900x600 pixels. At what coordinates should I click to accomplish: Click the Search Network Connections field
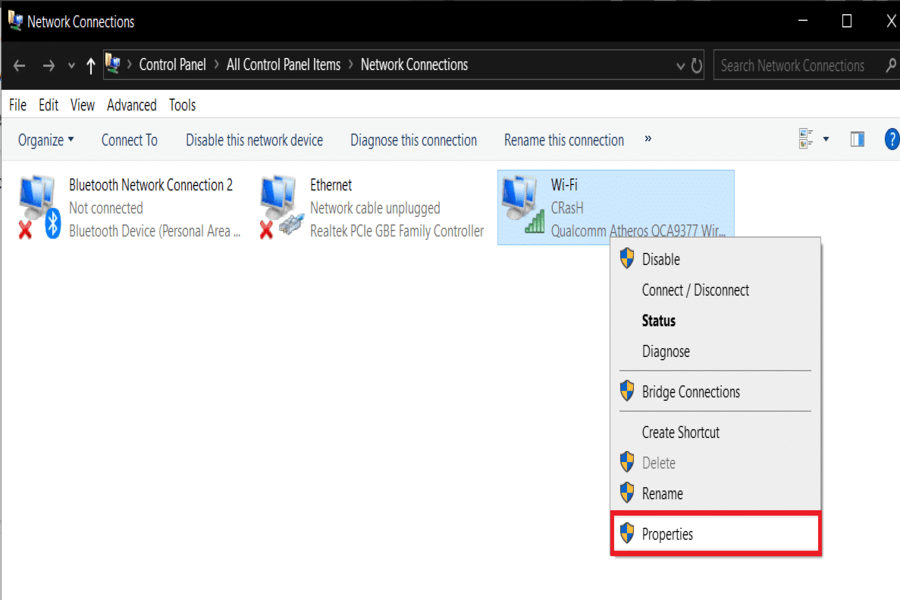795,66
